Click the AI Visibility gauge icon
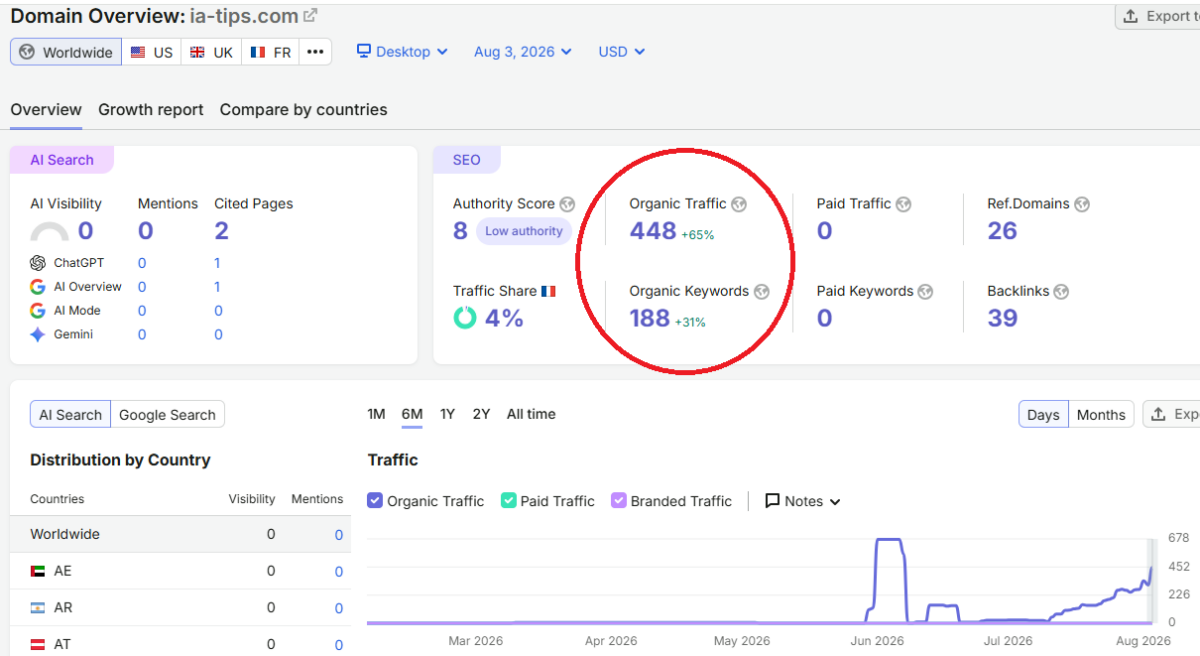1200x656 pixels. point(50,232)
